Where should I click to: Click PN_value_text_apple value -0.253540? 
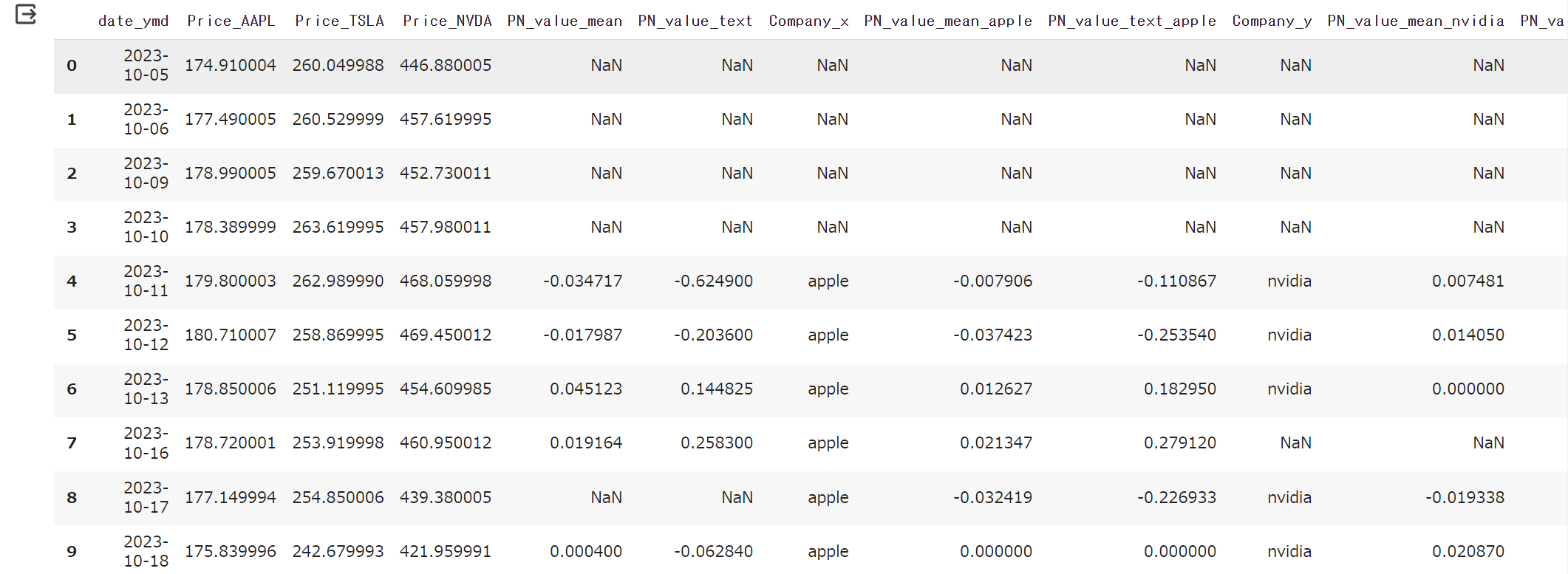[x=1177, y=335]
